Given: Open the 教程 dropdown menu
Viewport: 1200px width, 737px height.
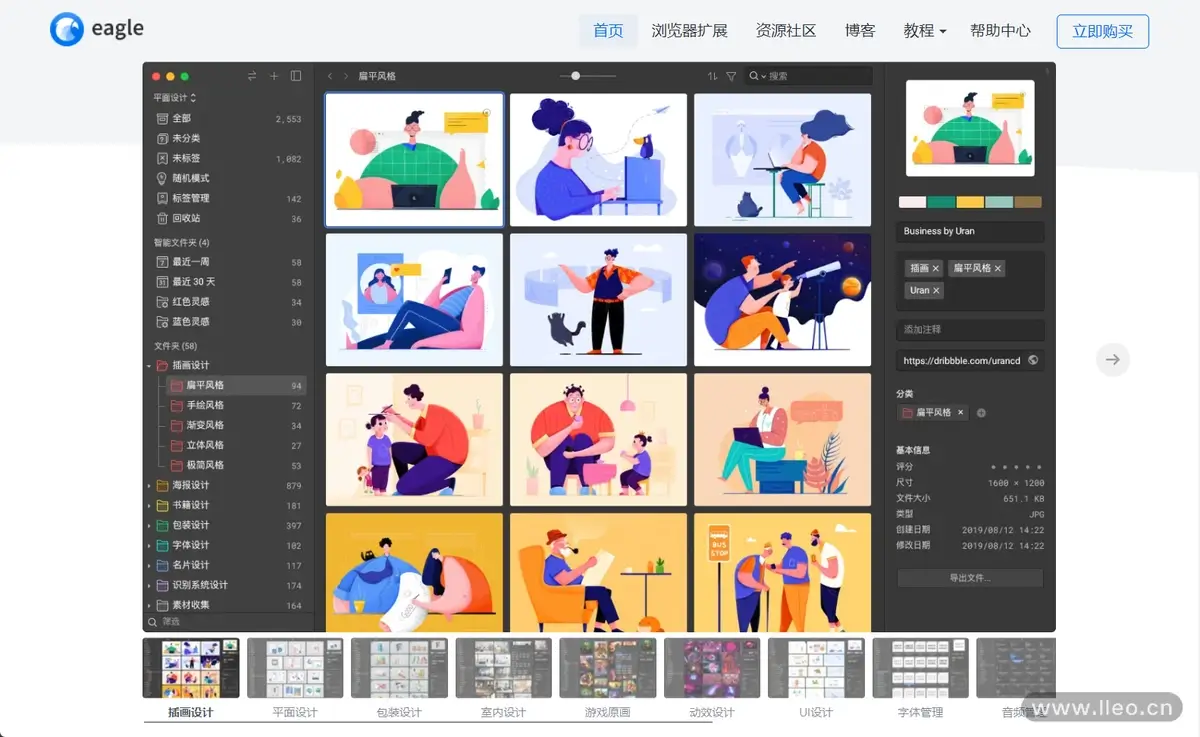Looking at the screenshot, I should (x=924, y=31).
